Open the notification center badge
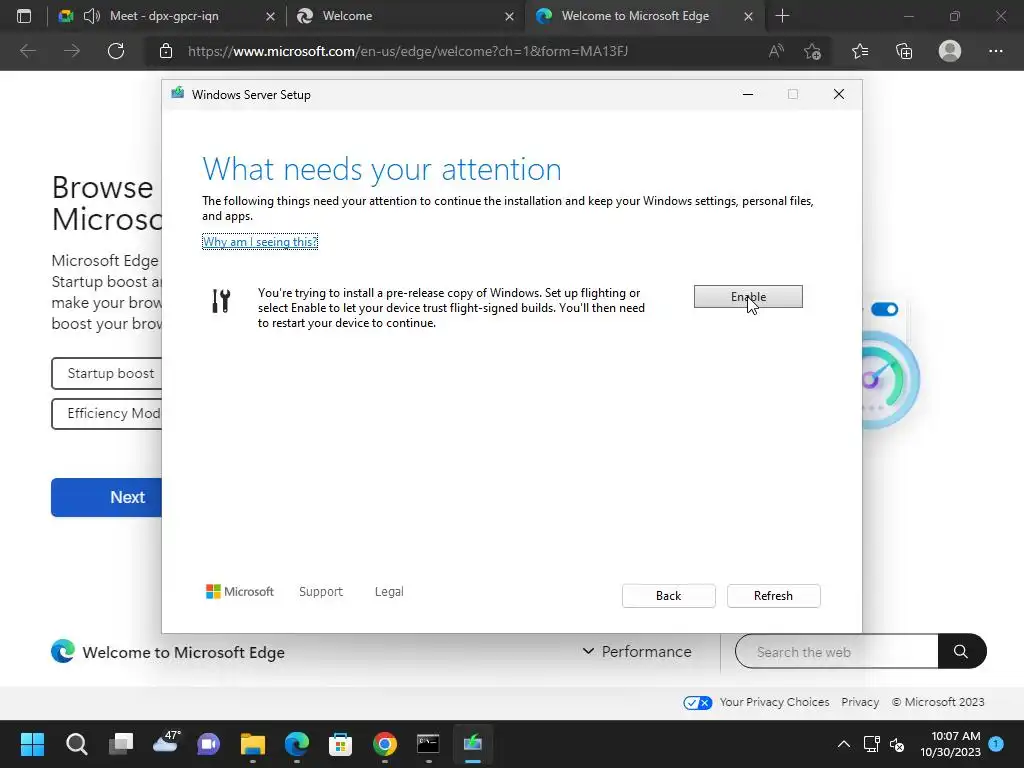 point(996,743)
